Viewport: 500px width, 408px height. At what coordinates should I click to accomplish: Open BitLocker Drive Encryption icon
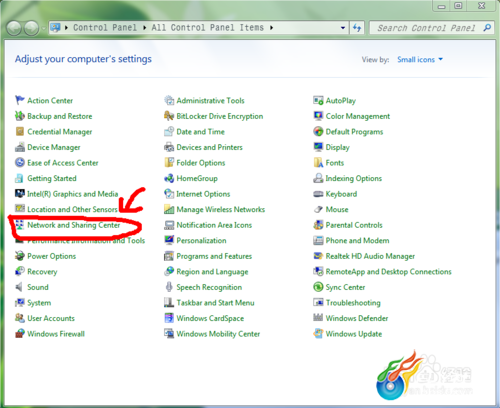pyautogui.click(x=169, y=116)
